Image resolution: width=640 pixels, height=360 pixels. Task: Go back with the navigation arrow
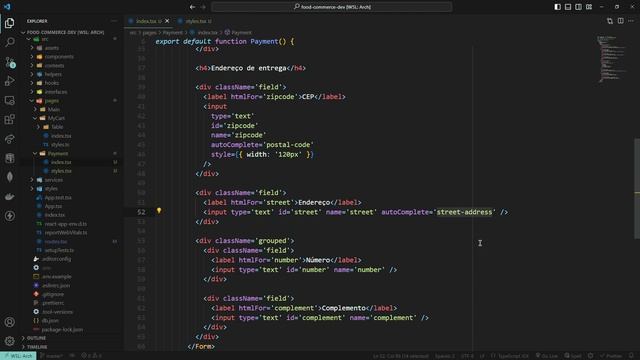pyautogui.click(x=192, y=7)
